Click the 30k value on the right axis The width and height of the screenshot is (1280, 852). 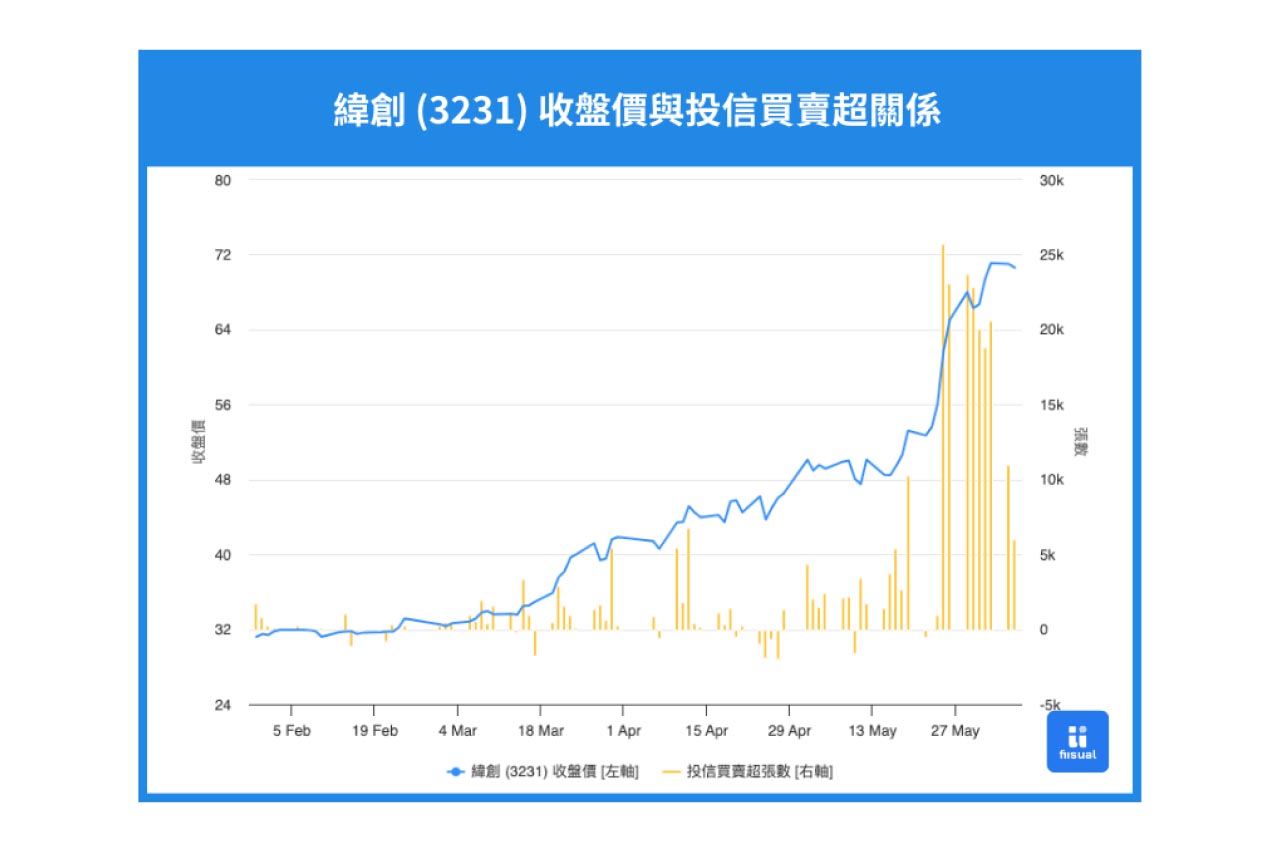(1052, 180)
